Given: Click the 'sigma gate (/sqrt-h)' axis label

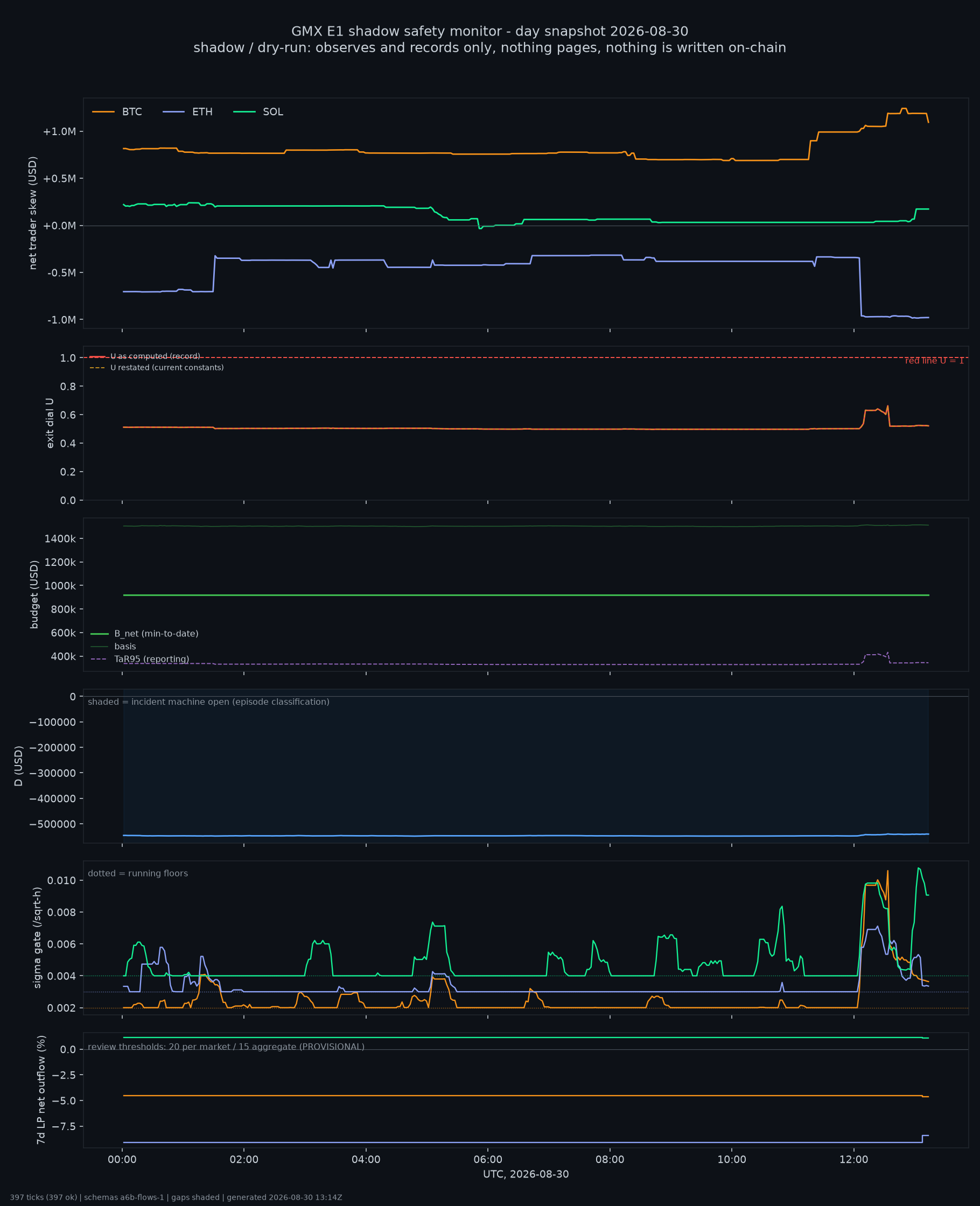Looking at the screenshot, I should tap(37, 938).
